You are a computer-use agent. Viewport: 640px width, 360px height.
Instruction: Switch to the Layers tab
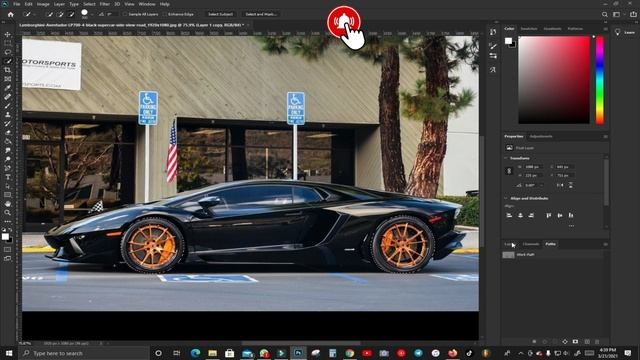pos(510,244)
